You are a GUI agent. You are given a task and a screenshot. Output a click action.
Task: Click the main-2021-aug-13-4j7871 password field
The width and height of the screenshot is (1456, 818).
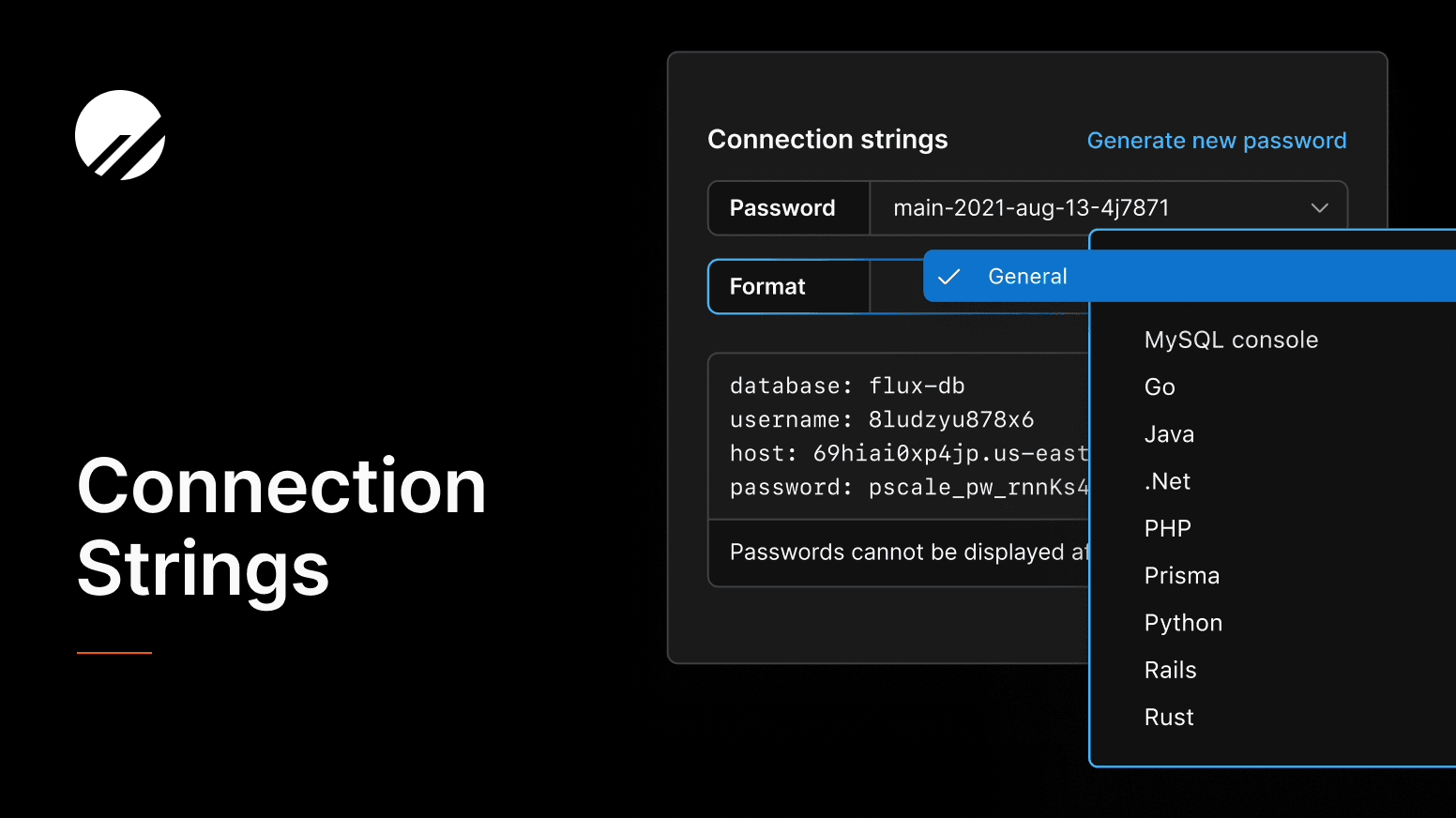pos(1031,207)
